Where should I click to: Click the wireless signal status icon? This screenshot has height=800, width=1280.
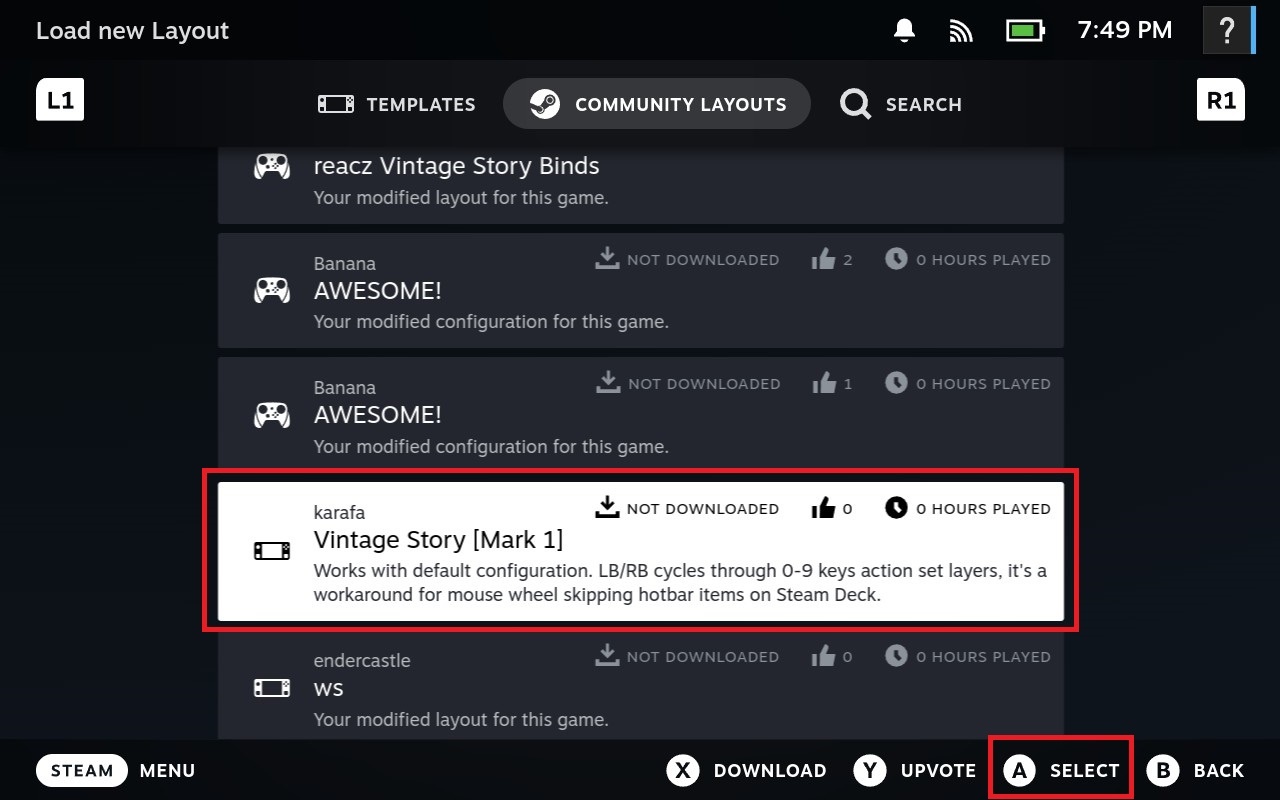point(961,31)
